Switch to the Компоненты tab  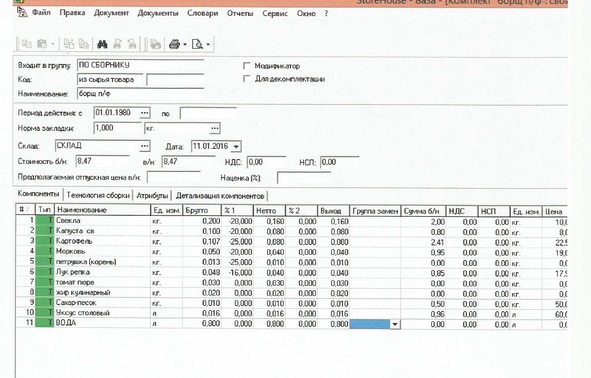(x=38, y=194)
